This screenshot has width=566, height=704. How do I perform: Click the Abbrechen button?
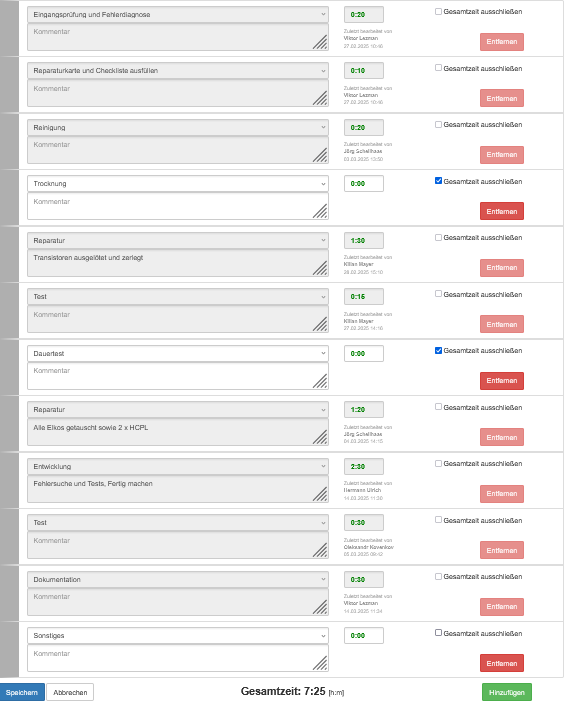[x=70, y=692]
